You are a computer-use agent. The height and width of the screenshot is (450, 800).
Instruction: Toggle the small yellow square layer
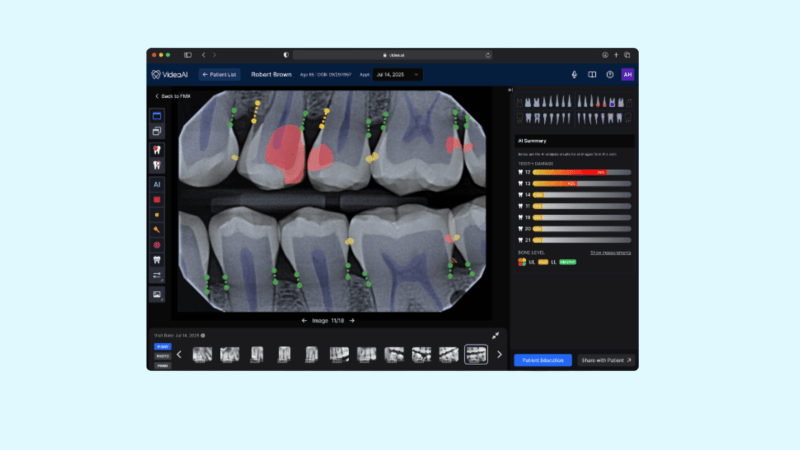click(x=157, y=215)
